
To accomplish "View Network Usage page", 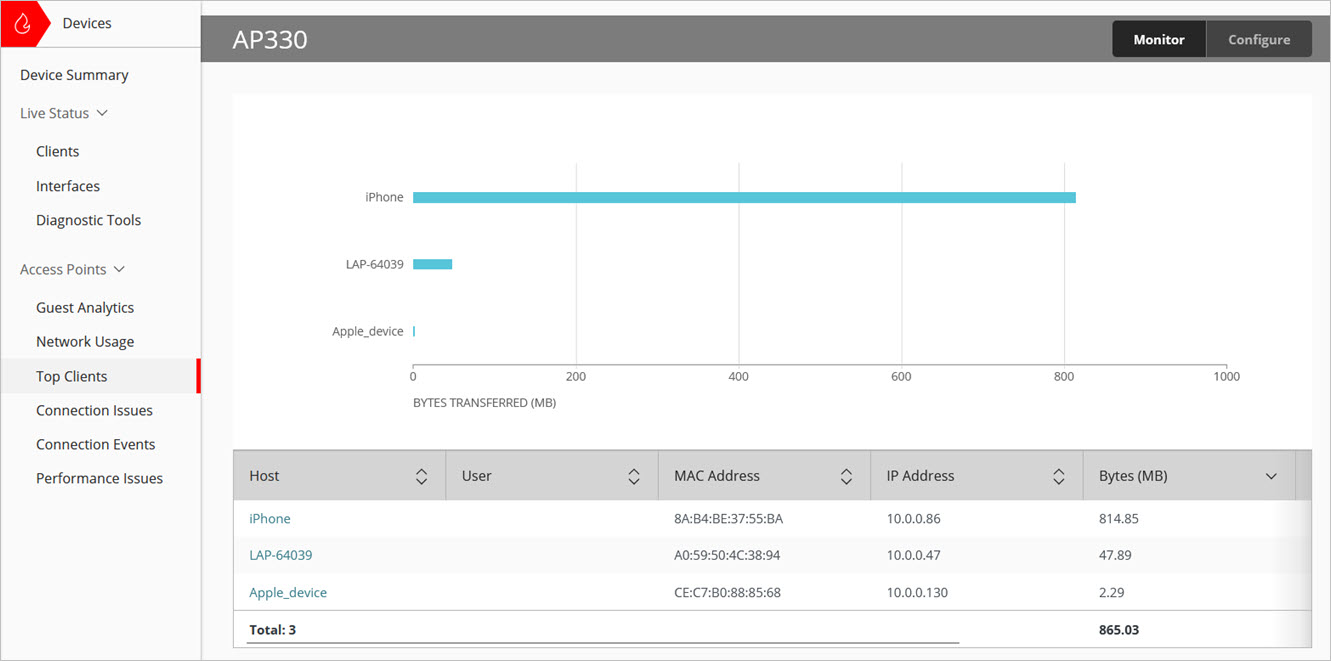I will (86, 341).
